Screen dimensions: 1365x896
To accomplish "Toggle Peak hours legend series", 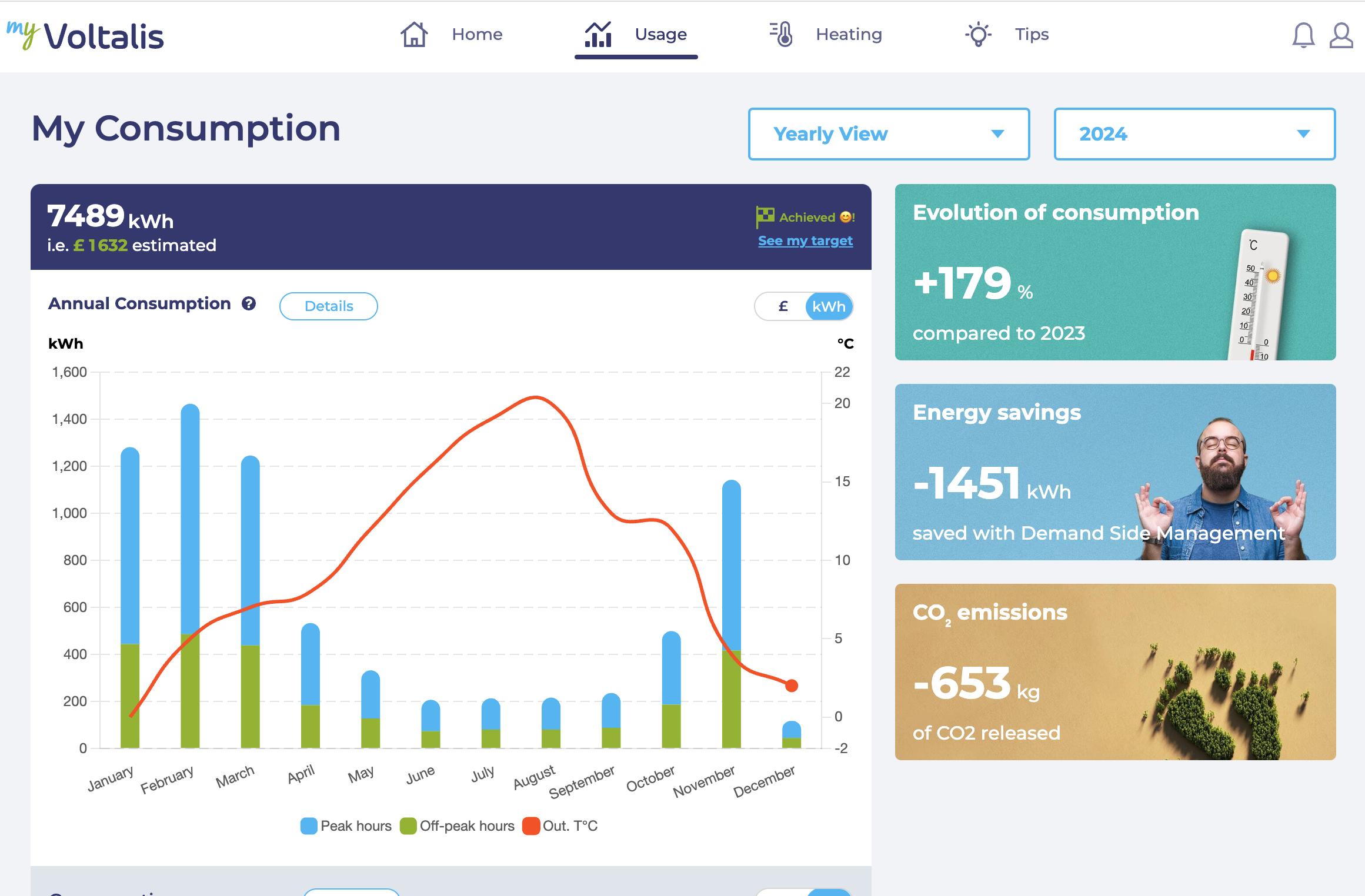I will tap(346, 826).
